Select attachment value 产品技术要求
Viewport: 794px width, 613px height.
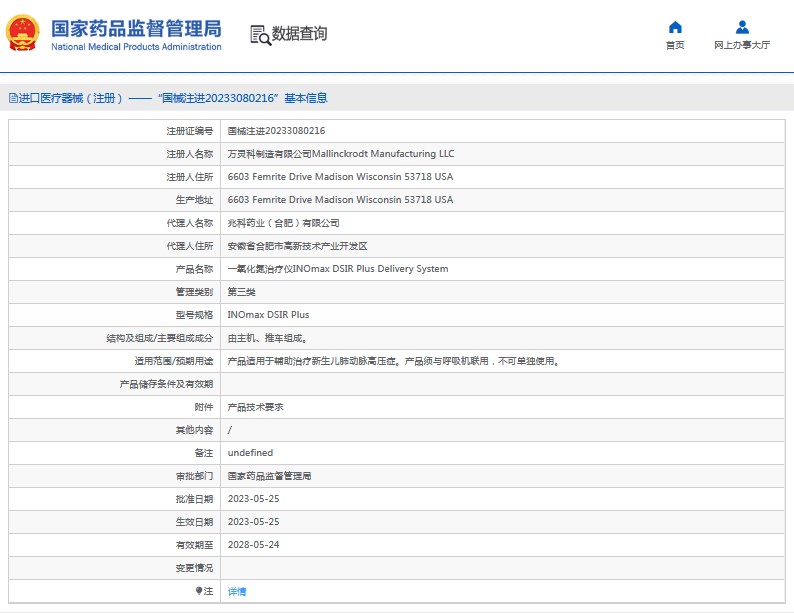click(x=255, y=407)
